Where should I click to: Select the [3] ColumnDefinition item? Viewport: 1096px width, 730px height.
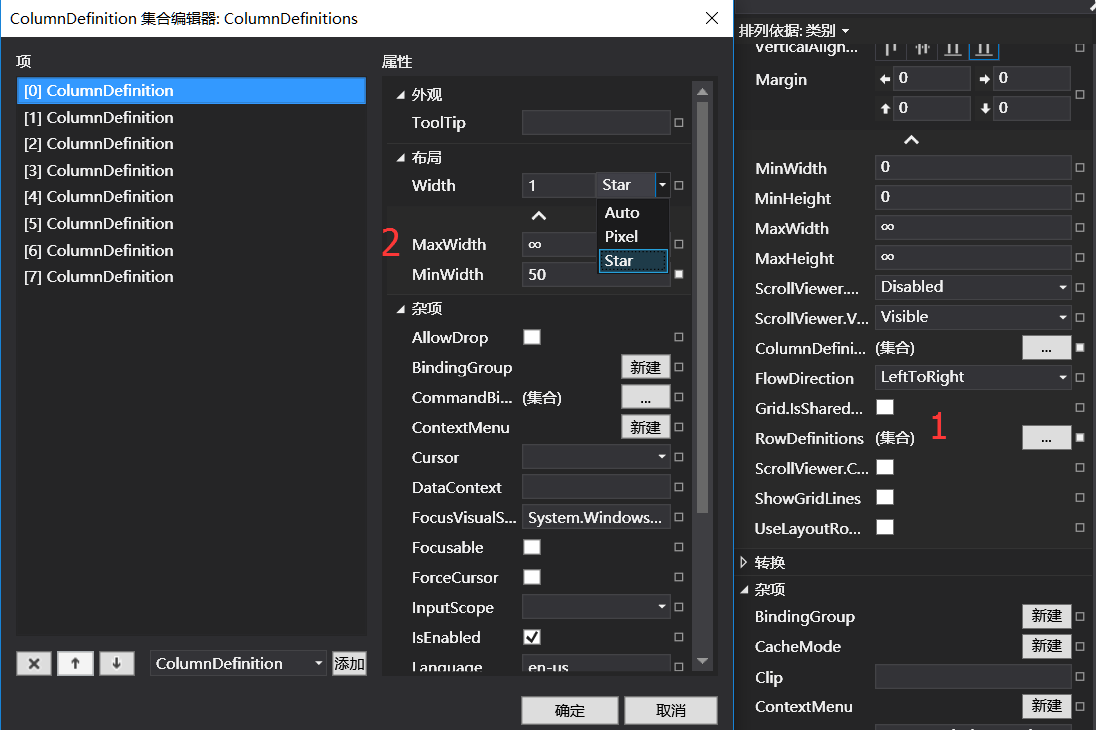99,170
